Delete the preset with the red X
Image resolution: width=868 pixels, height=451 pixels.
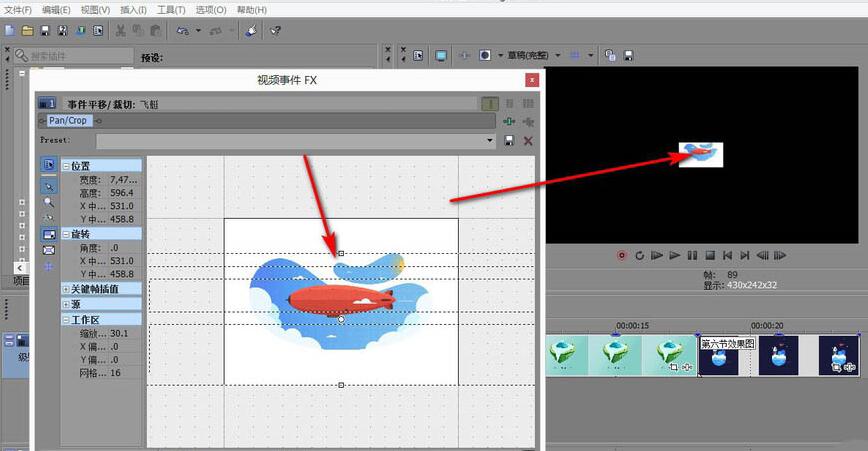[x=528, y=141]
